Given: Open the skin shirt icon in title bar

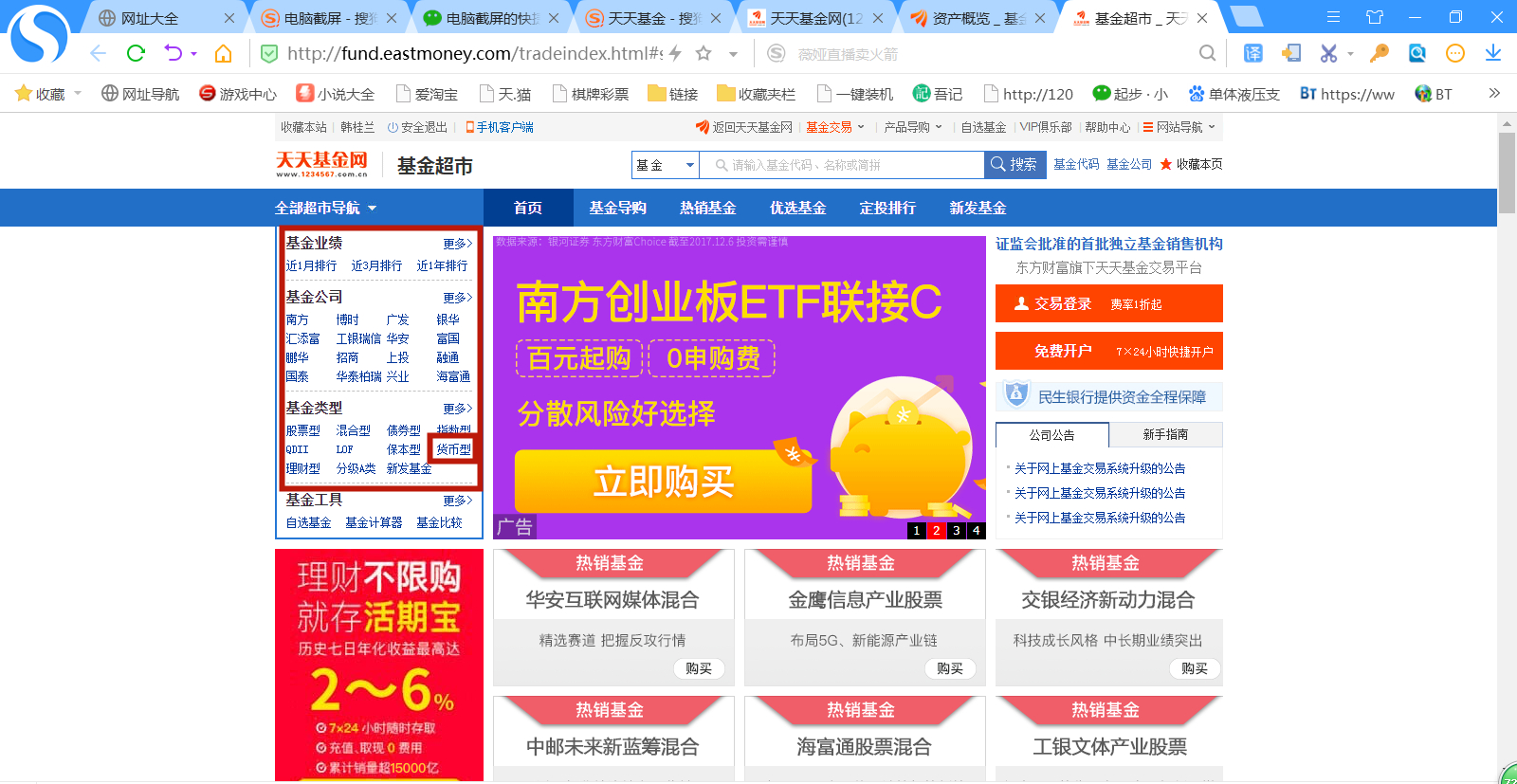Looking at the screenshot, I should tap(1375, 17).
